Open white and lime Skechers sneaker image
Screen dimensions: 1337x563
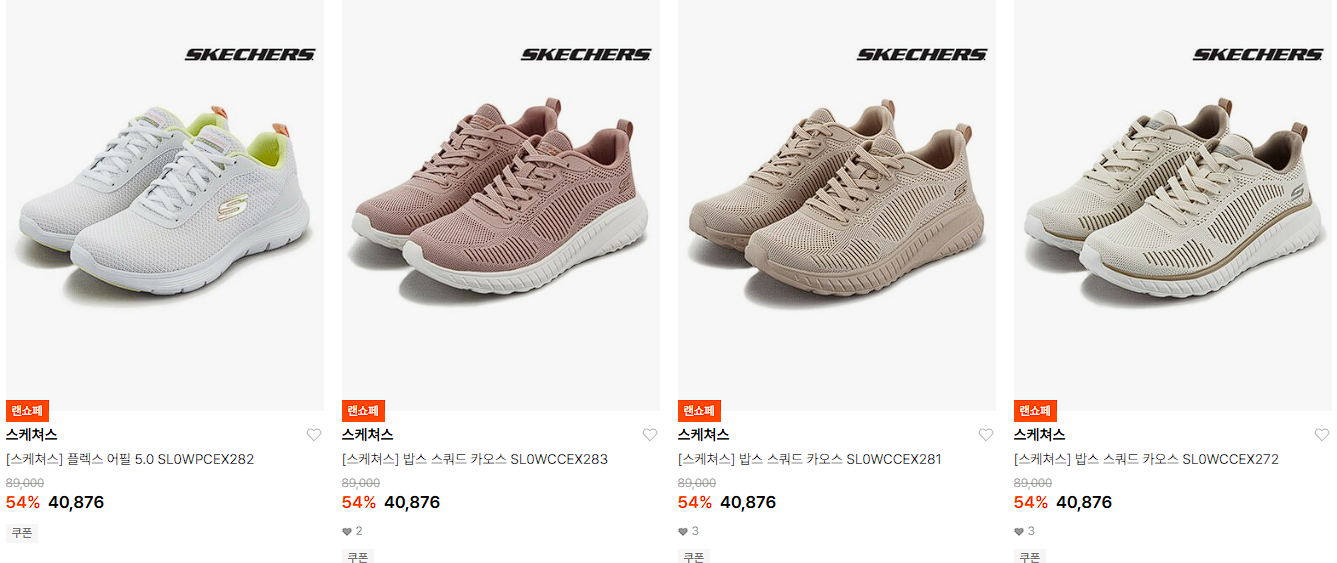(x=165, y=205)
